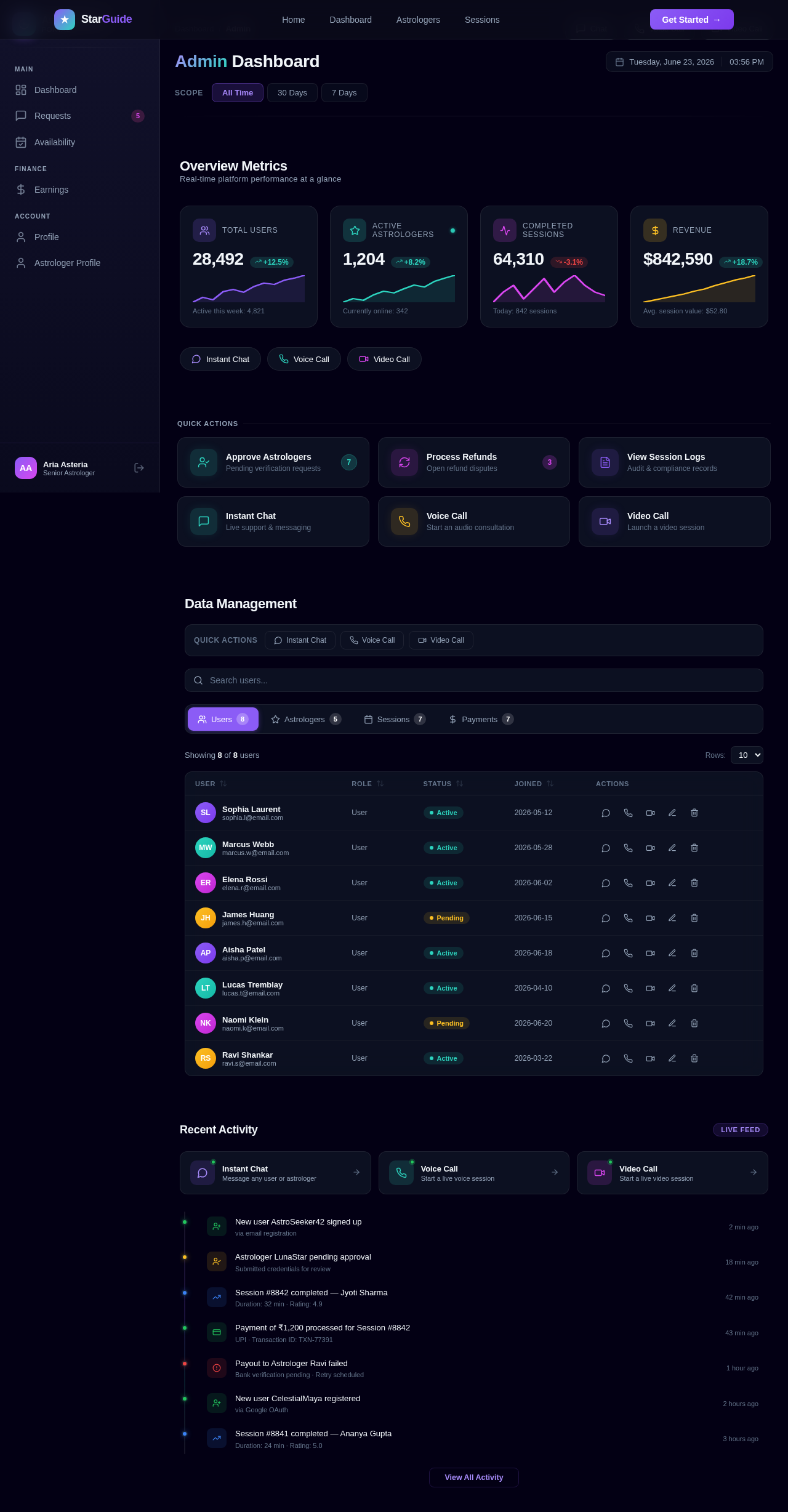
Task: Open the Rows per page dropdown
Action: pos(747,755)
